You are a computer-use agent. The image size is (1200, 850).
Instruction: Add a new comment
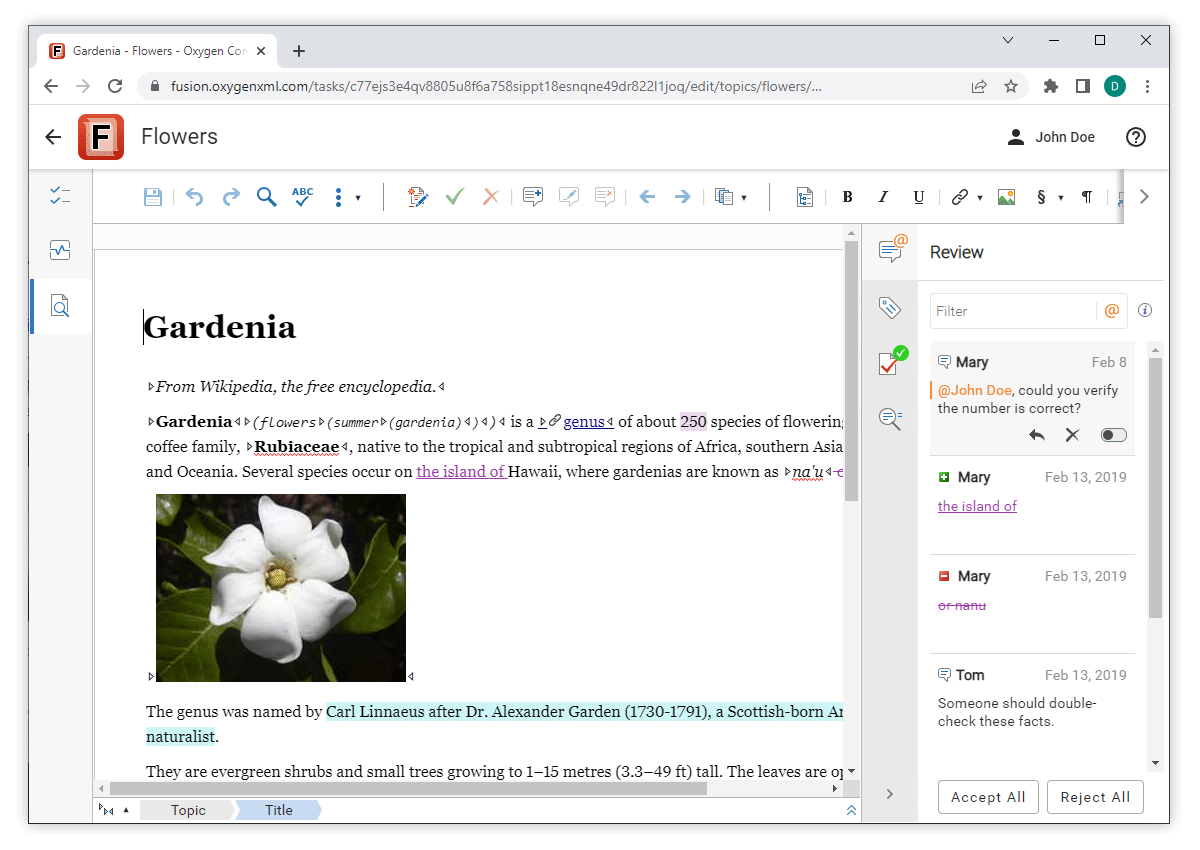pyautogui.click(x=533, y=197)
